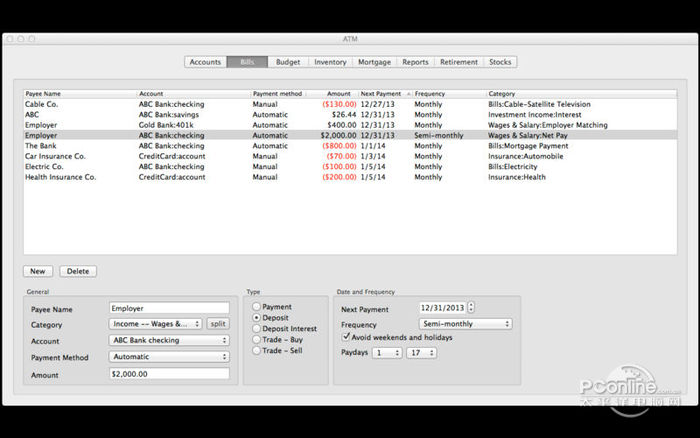Open the second Paydays dropdown showing 17
This screenshot has width=700, height=438.
pos(421,353)
